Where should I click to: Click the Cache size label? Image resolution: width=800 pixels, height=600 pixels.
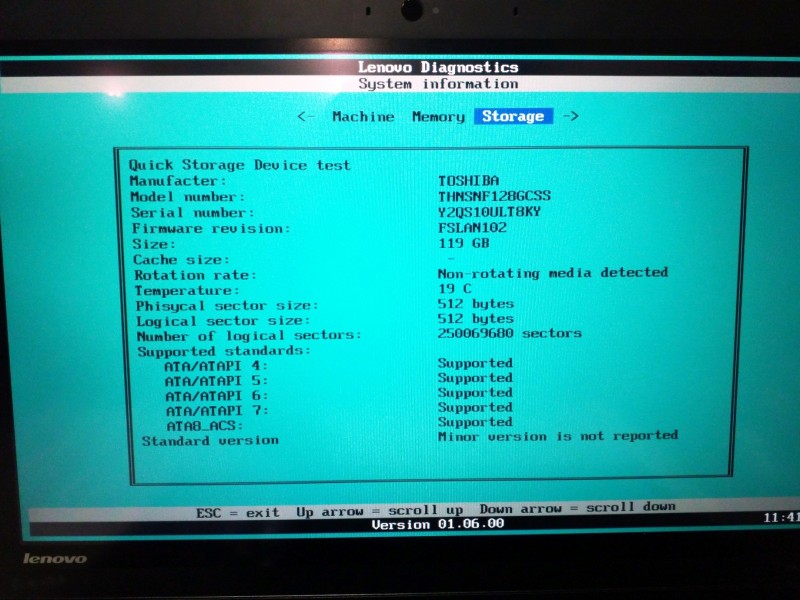pyautogui.click(x=181, y=260)
